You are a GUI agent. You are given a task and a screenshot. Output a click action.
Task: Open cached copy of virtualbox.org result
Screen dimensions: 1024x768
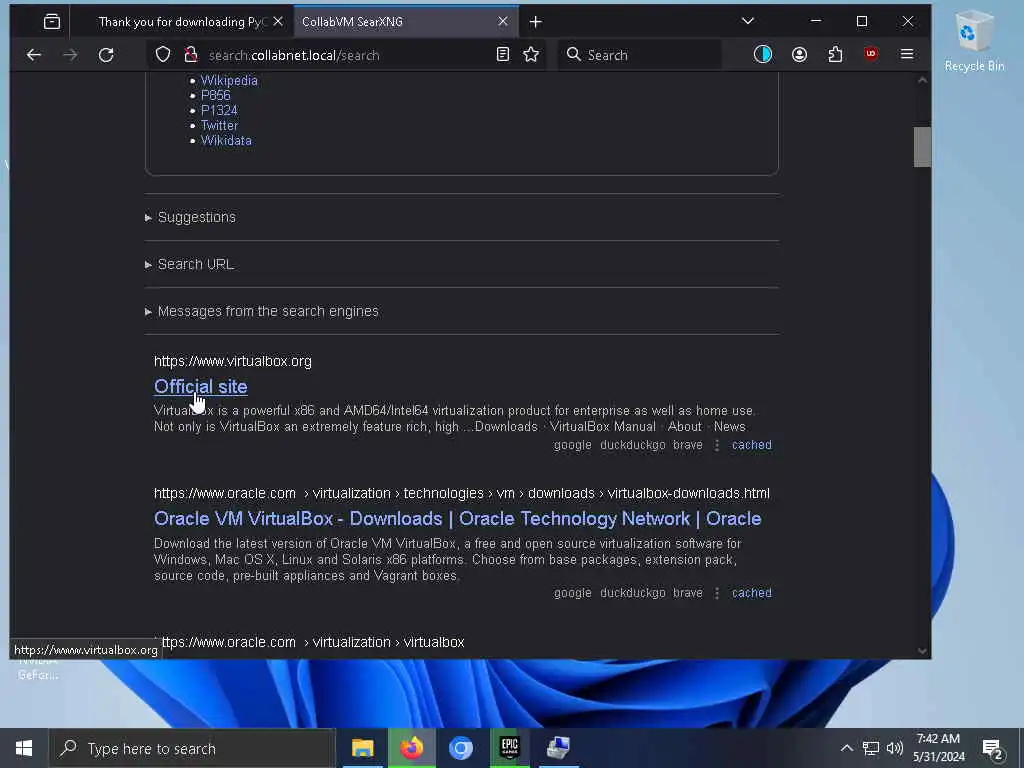pyautogui.click(x=752, y=445)
